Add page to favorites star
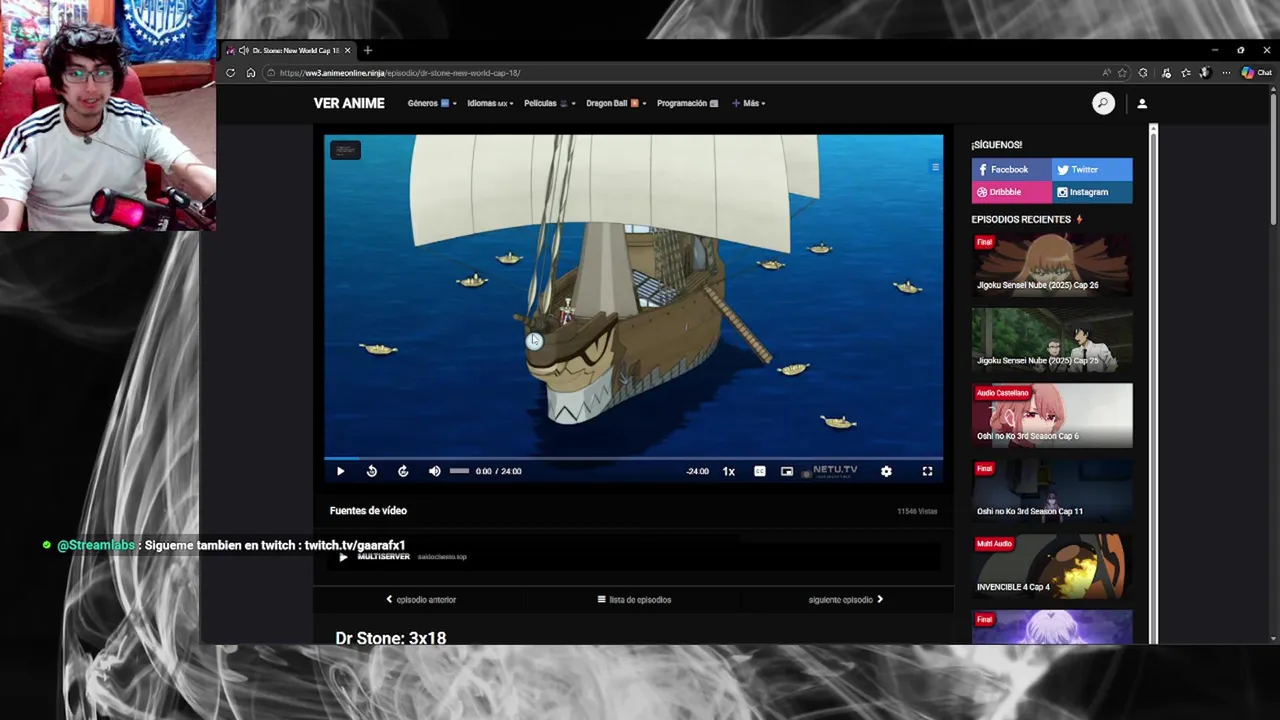This screenshot has width=1280, height=720. [x=1122, y=73]
